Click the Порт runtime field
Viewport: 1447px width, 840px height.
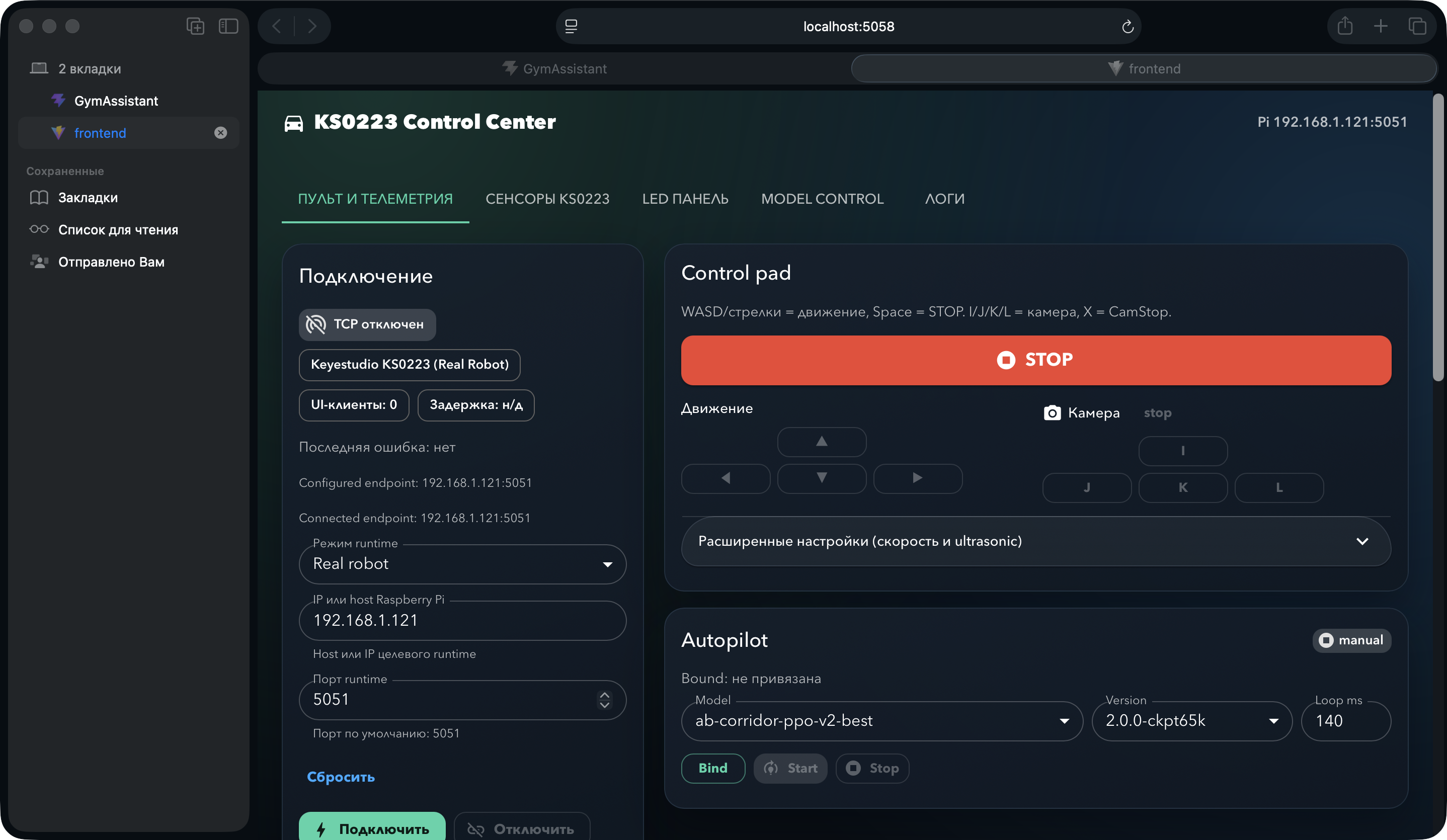pyautogui.click(x=462, y=699)
